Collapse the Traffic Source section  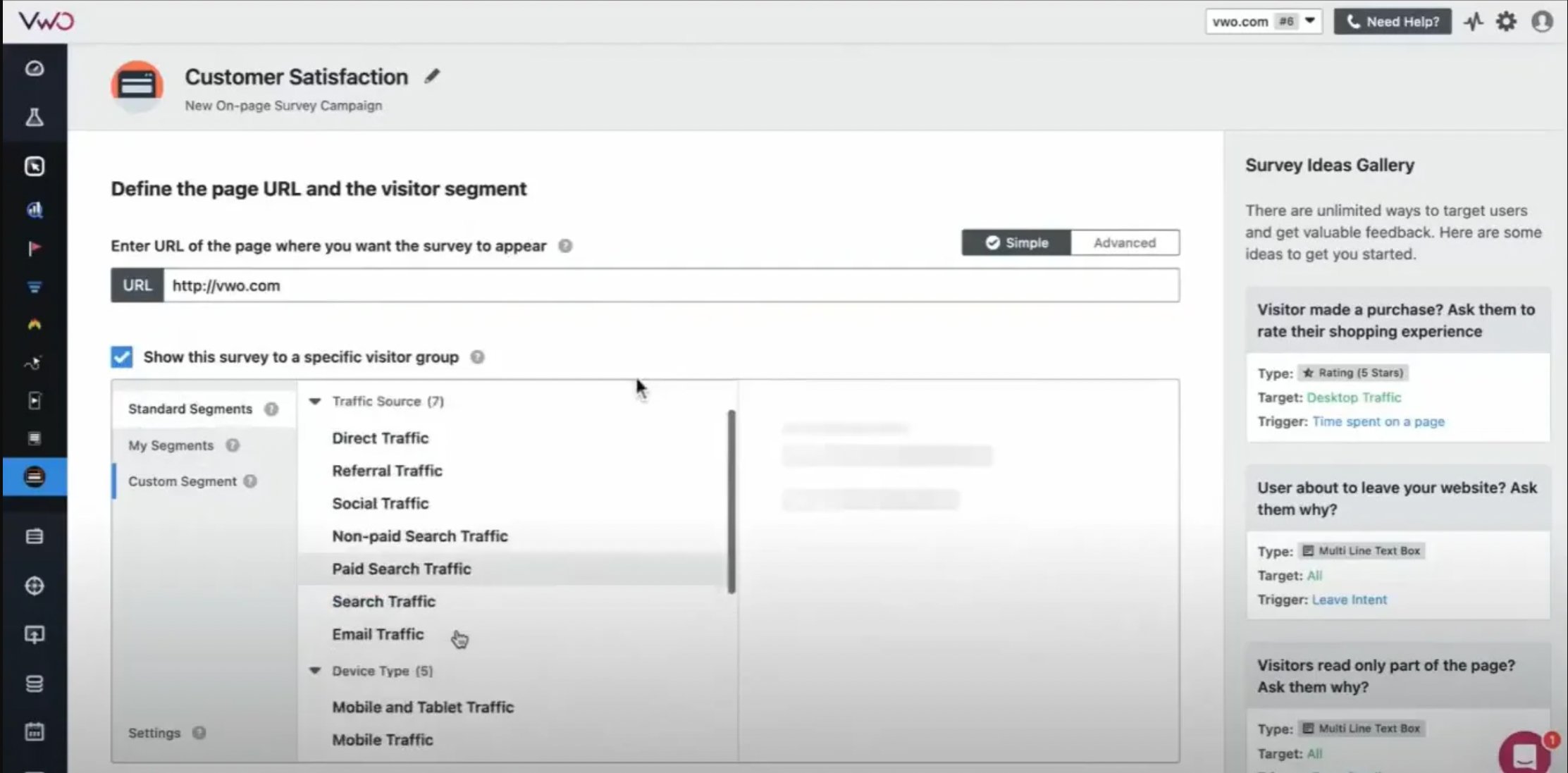pyautogui.click(x=314, y=401)
